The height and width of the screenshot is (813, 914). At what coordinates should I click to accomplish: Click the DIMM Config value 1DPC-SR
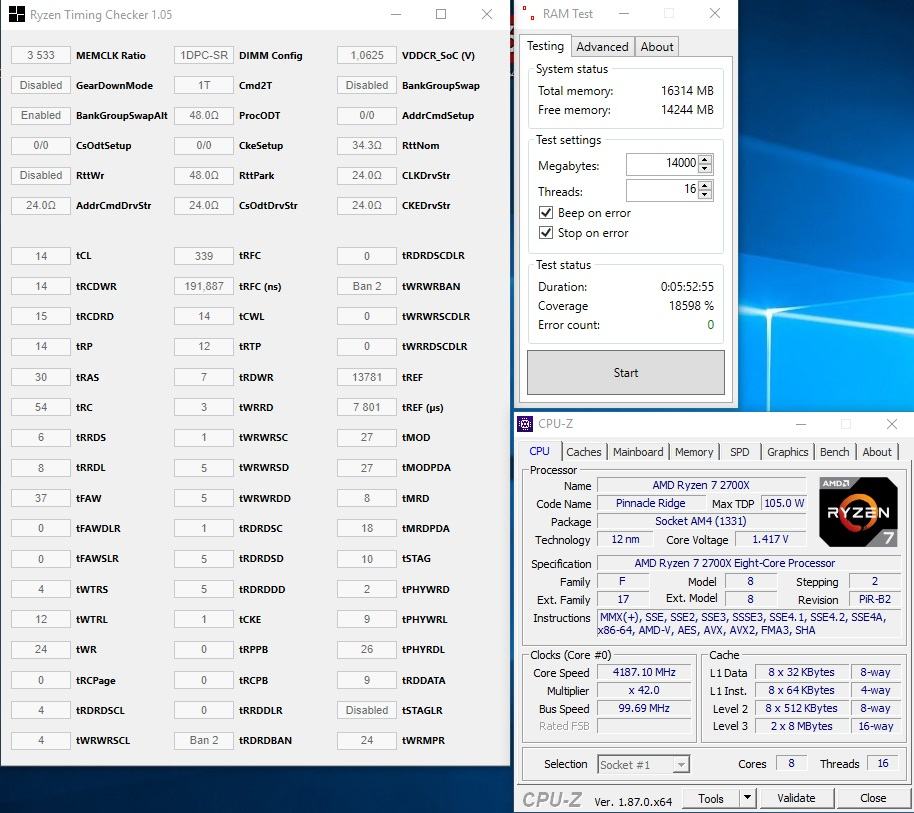(x=204, y=55)
